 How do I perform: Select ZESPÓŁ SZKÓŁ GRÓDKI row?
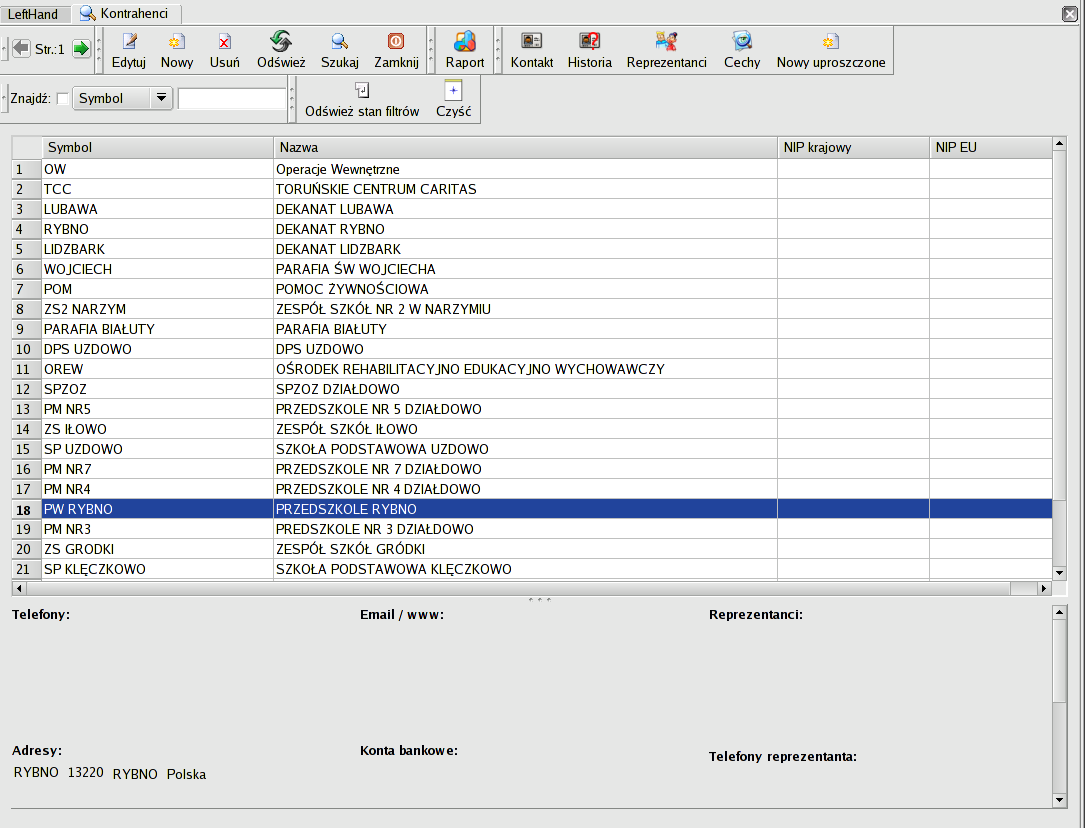533,551
